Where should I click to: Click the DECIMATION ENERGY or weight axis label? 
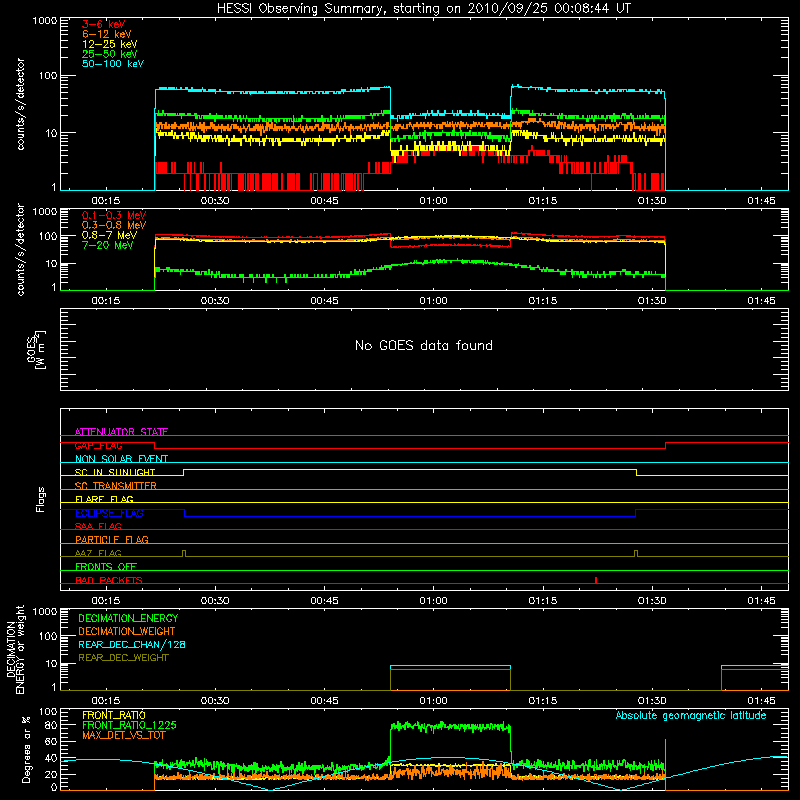coord(15,649)
